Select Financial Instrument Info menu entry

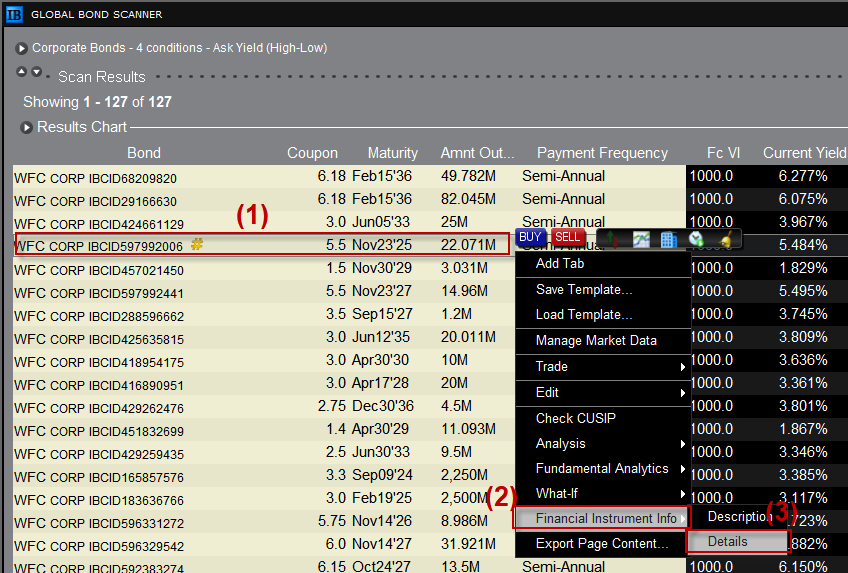pyautogui.click(x=602, y=518)
